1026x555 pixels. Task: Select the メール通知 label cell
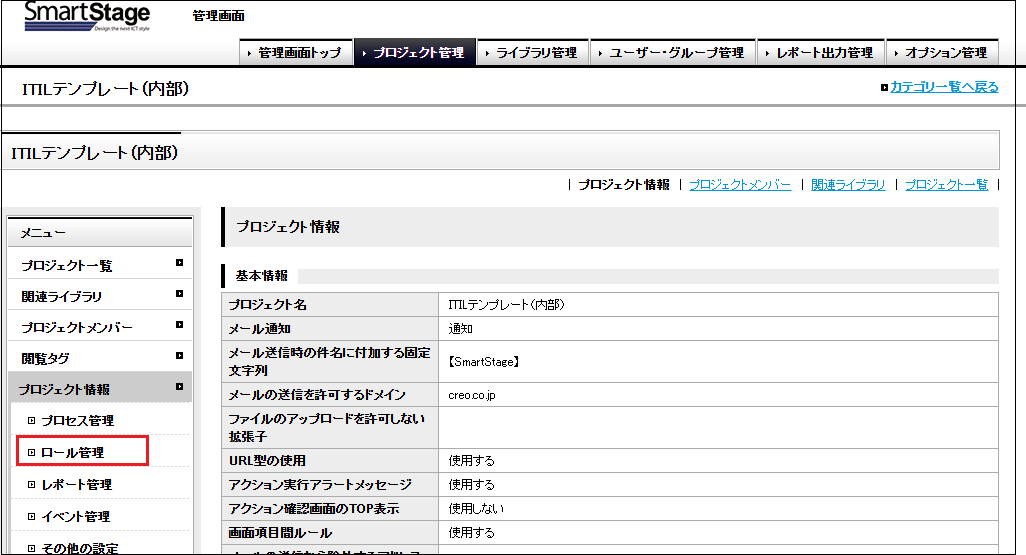[330, 329]
